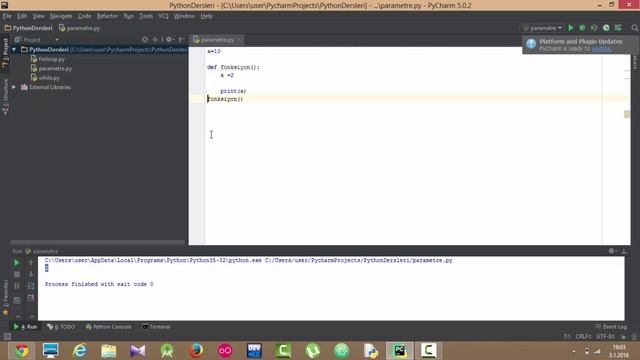Toggle the Structure side tab

click(x=5, y=97)
